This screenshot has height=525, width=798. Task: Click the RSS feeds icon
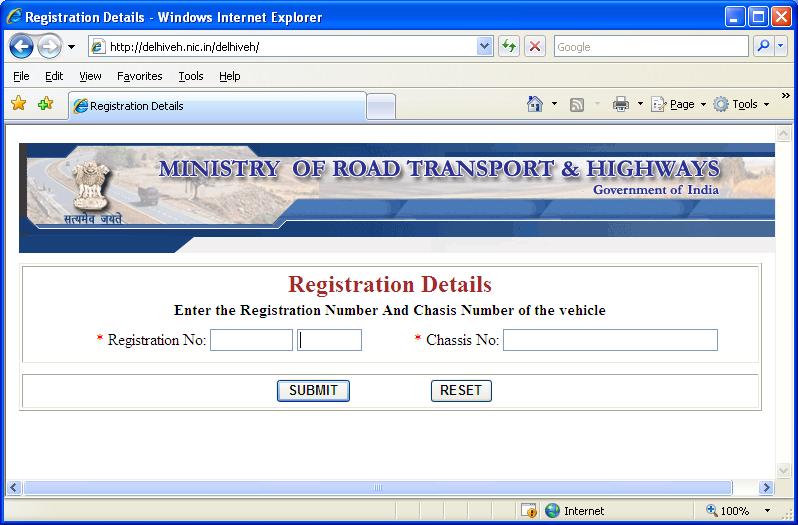coord(577,104)
